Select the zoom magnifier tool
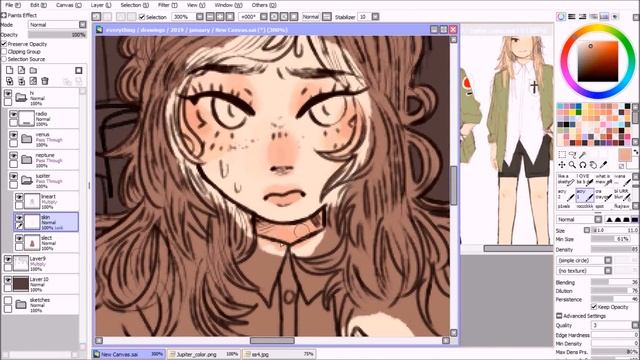This screenshot has width=640, height=360. point(572,165)
